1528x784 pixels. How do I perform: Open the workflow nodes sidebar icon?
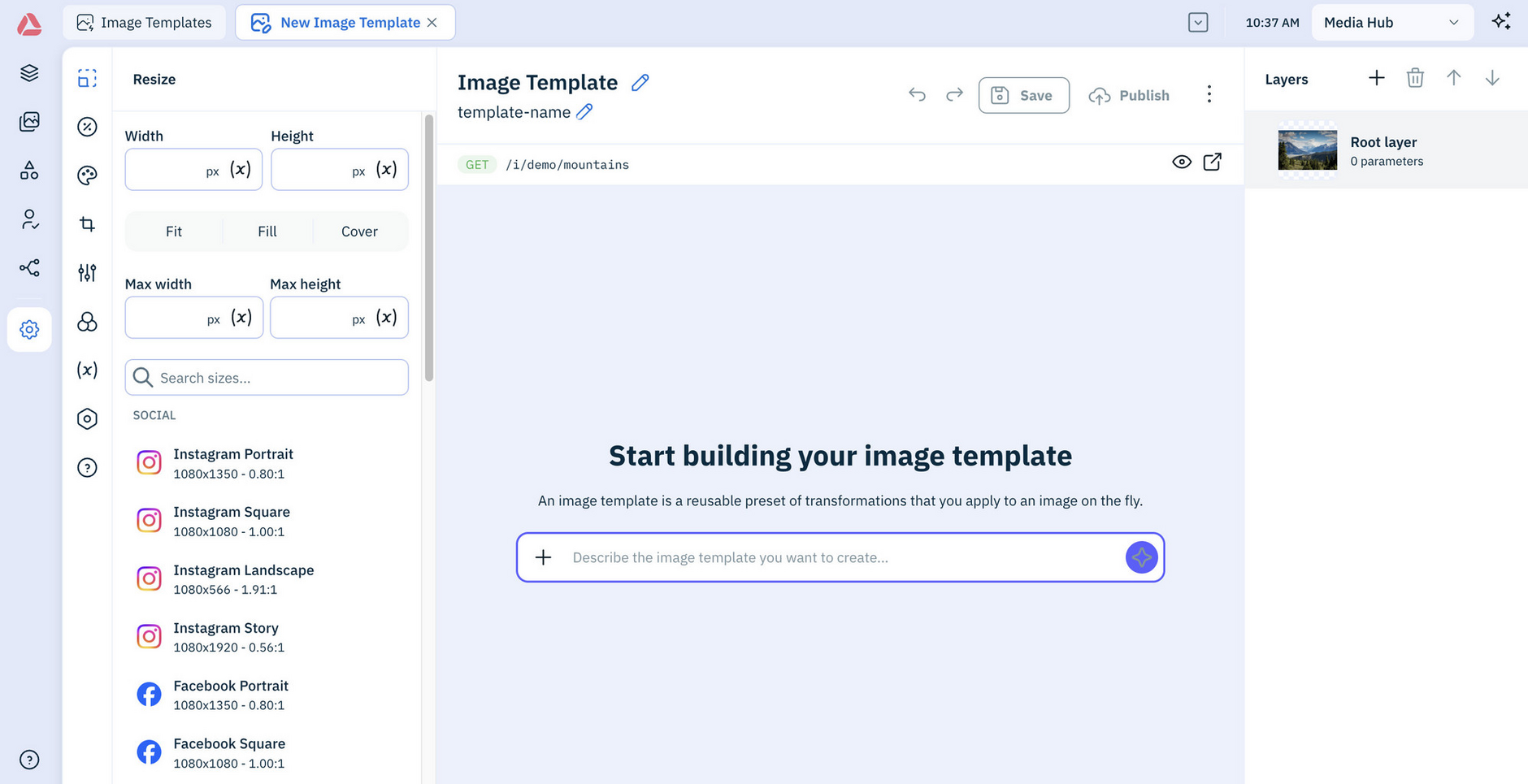click(x=29, y=268)
